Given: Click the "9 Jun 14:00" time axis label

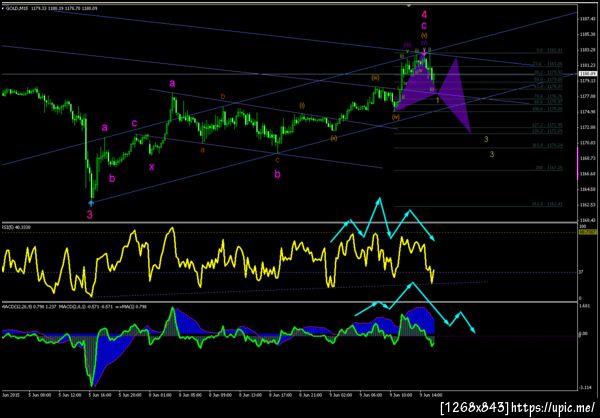Looking at the screenshot, I should 429,393.
